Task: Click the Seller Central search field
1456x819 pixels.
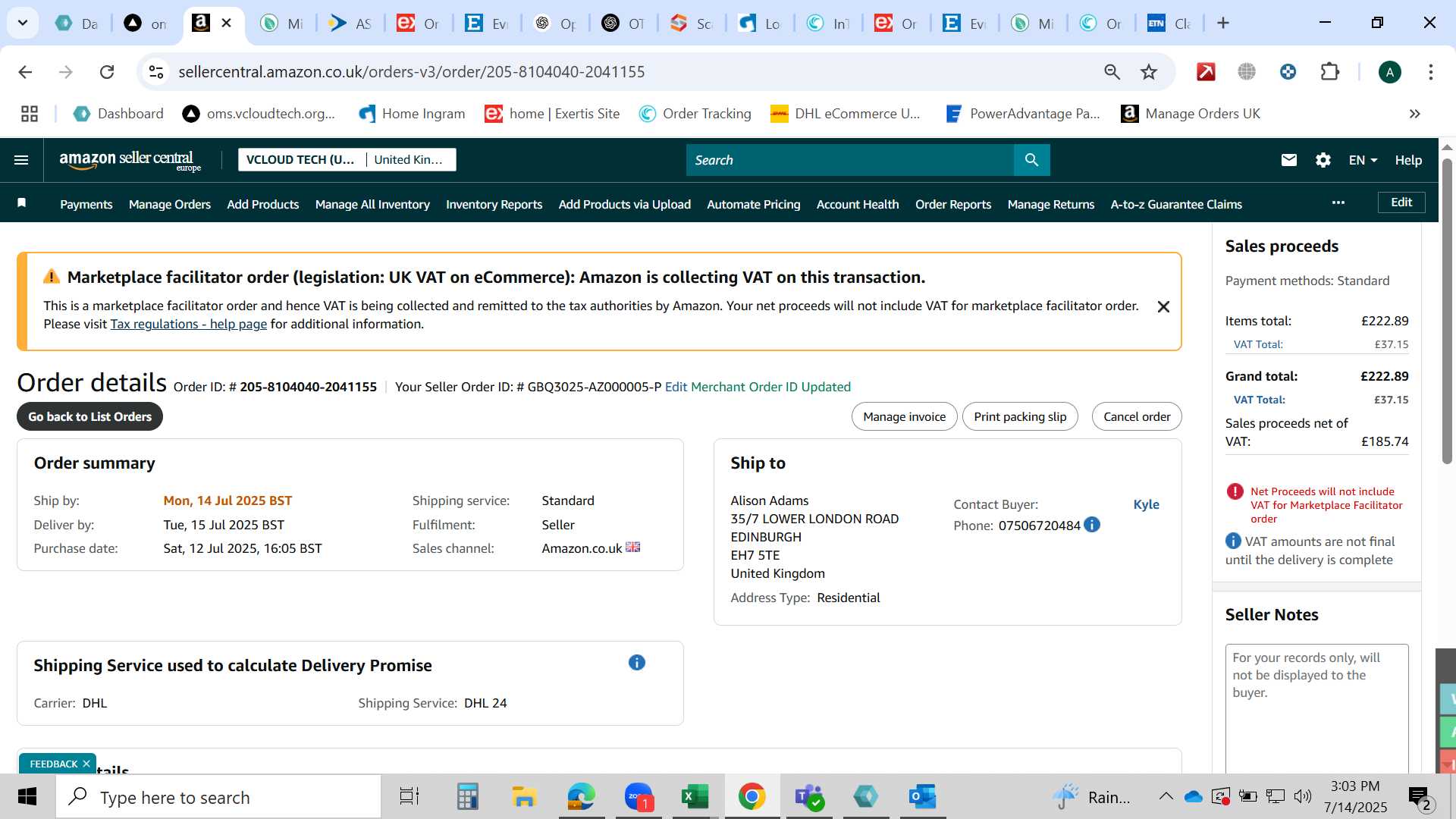Action: point(849,160)
